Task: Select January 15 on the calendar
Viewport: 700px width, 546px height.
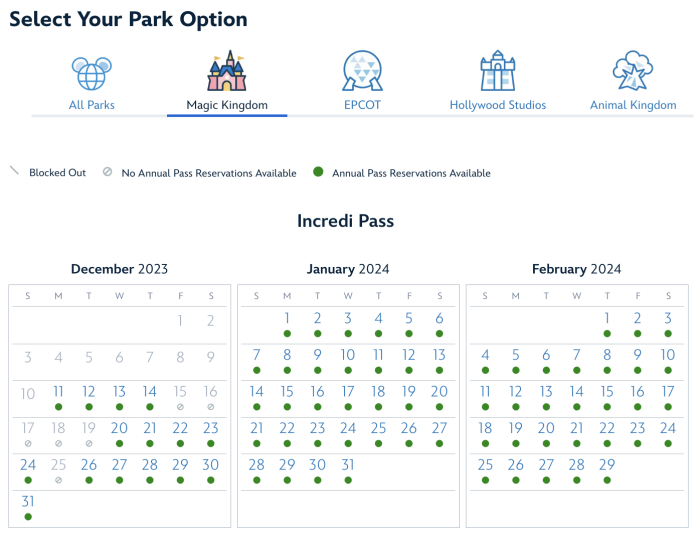Action: [287, 392]
